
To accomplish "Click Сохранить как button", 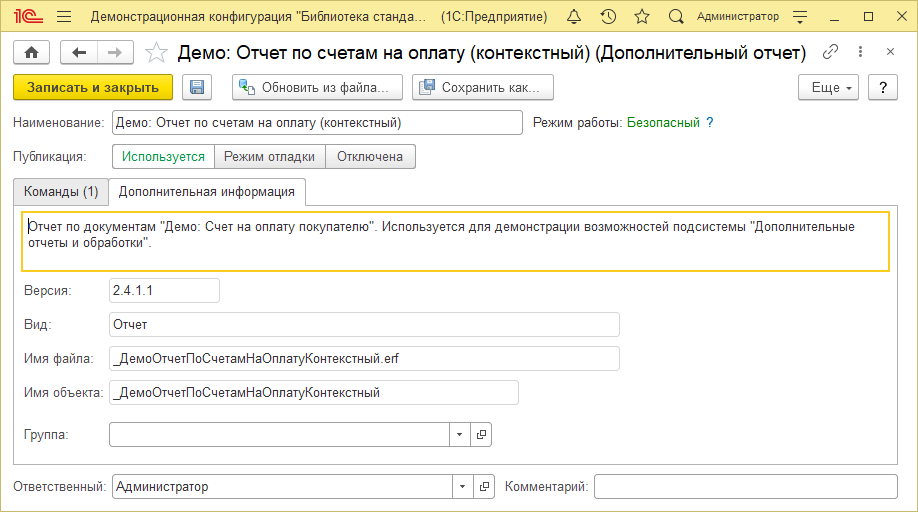I will [483, 87].
